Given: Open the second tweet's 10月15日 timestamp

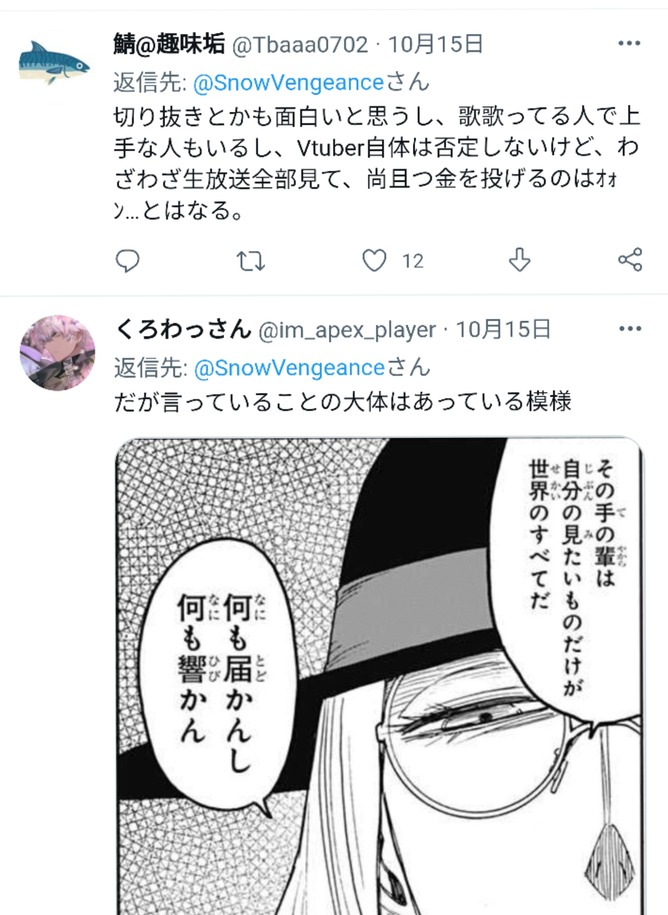Looking at the screenshot, I should coord(503,330).
